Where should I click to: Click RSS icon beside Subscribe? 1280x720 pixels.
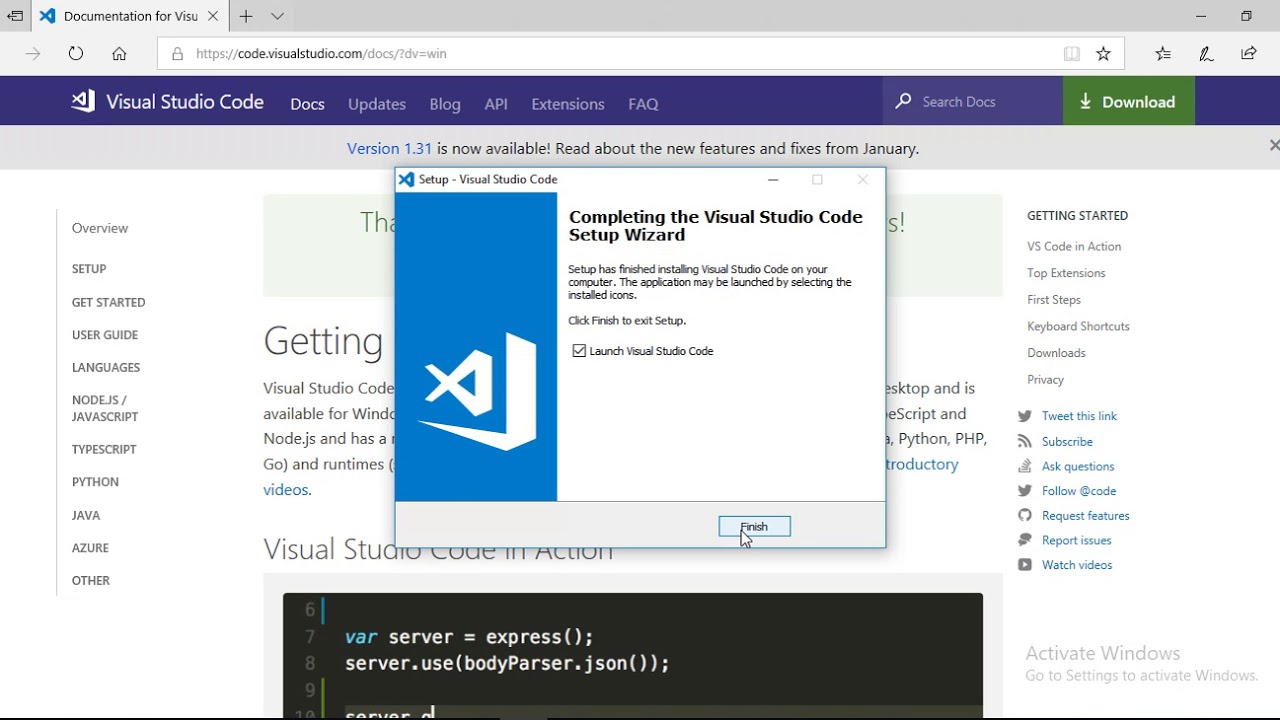1024,441
